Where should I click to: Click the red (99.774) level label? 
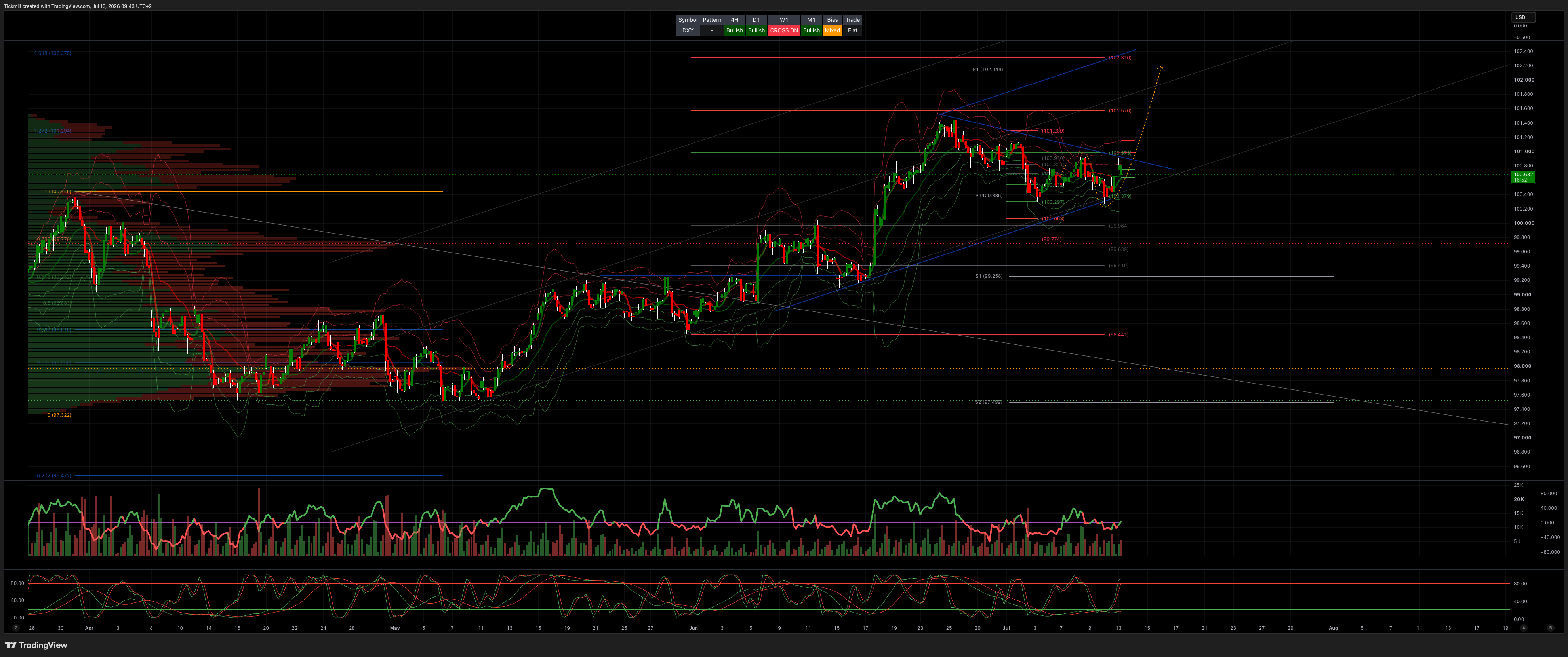[x=1051, y=239]
